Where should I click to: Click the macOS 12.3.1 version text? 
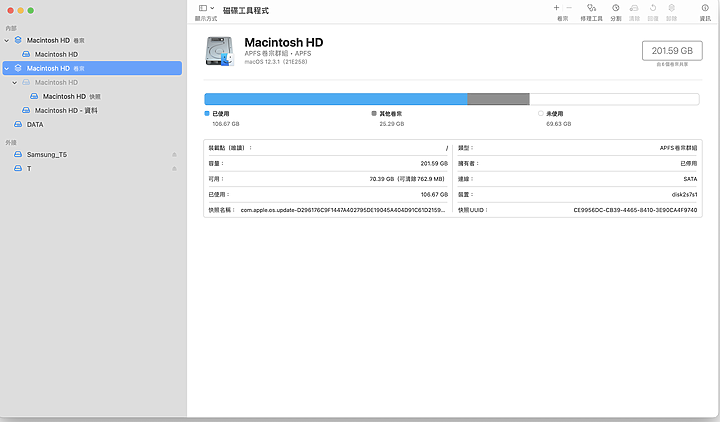(276, 62)
